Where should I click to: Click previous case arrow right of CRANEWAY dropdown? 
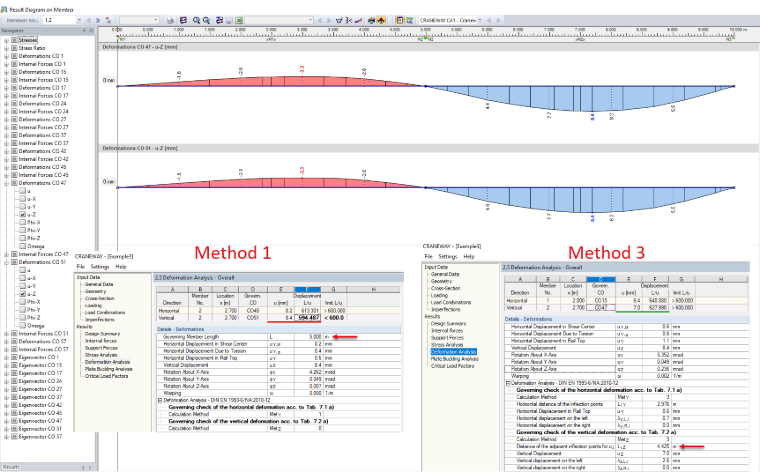click(490, 20)
